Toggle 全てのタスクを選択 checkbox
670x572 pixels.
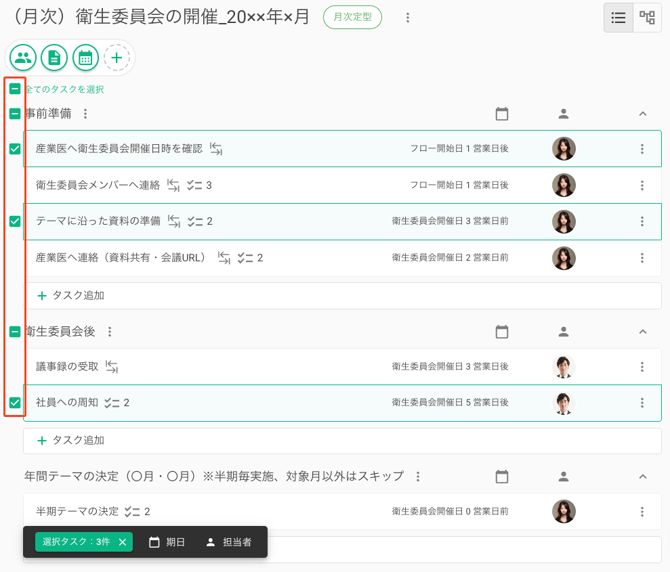pyautogui.click(x=15, y=89)
